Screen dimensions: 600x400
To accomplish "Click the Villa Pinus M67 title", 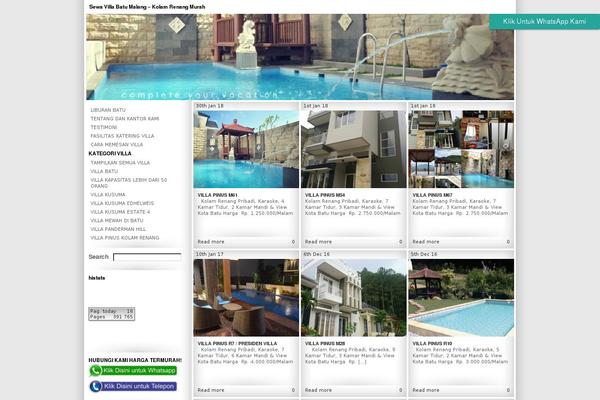I will click(432, 195).
